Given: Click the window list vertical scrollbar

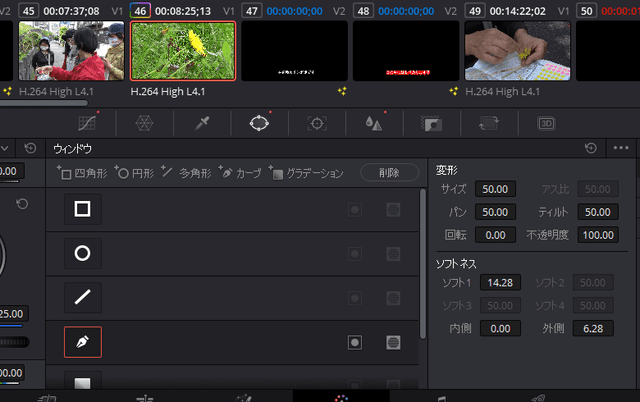Looking at the screenshot, I should click(x=423, y=264).
